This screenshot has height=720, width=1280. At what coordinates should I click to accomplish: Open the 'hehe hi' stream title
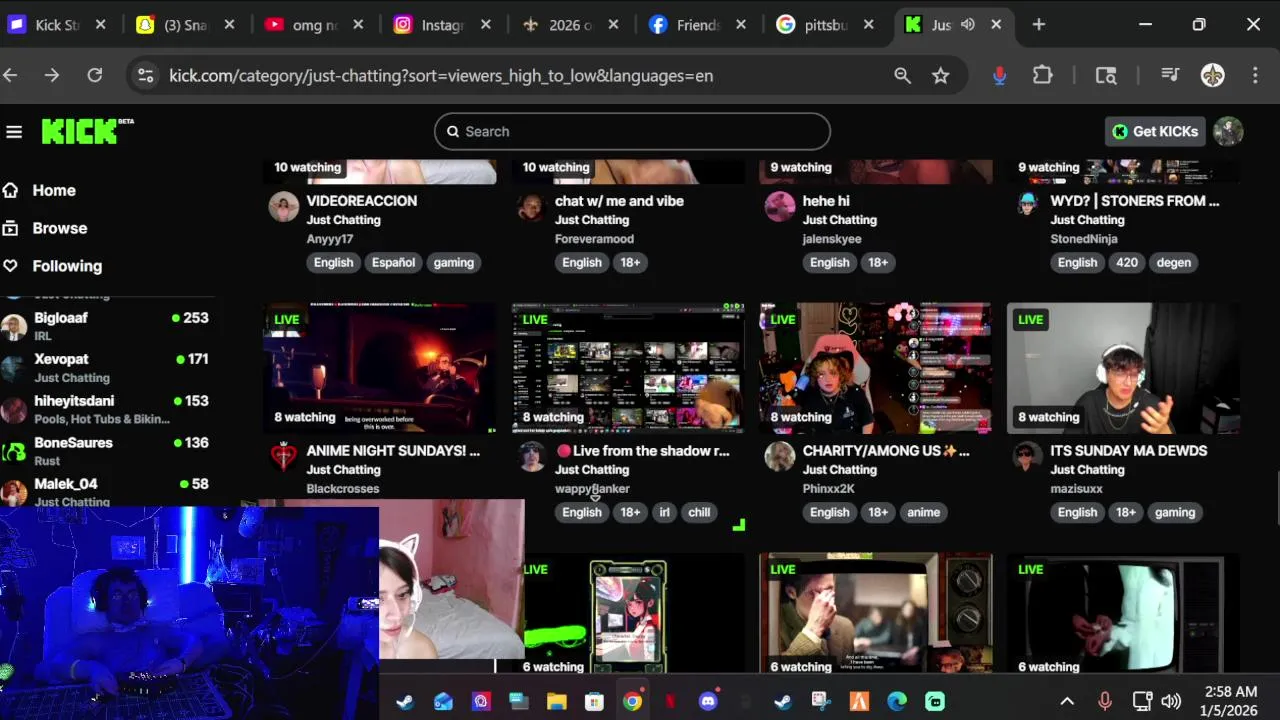pyautogui.click(x=826, y=201)
